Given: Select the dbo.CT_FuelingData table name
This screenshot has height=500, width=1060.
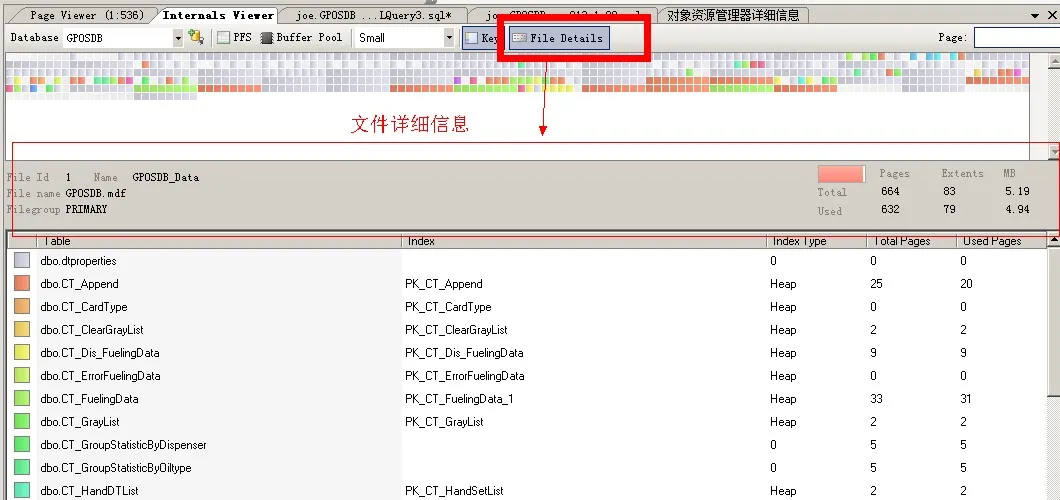Looking at the screenshot, I should (89, 399).
